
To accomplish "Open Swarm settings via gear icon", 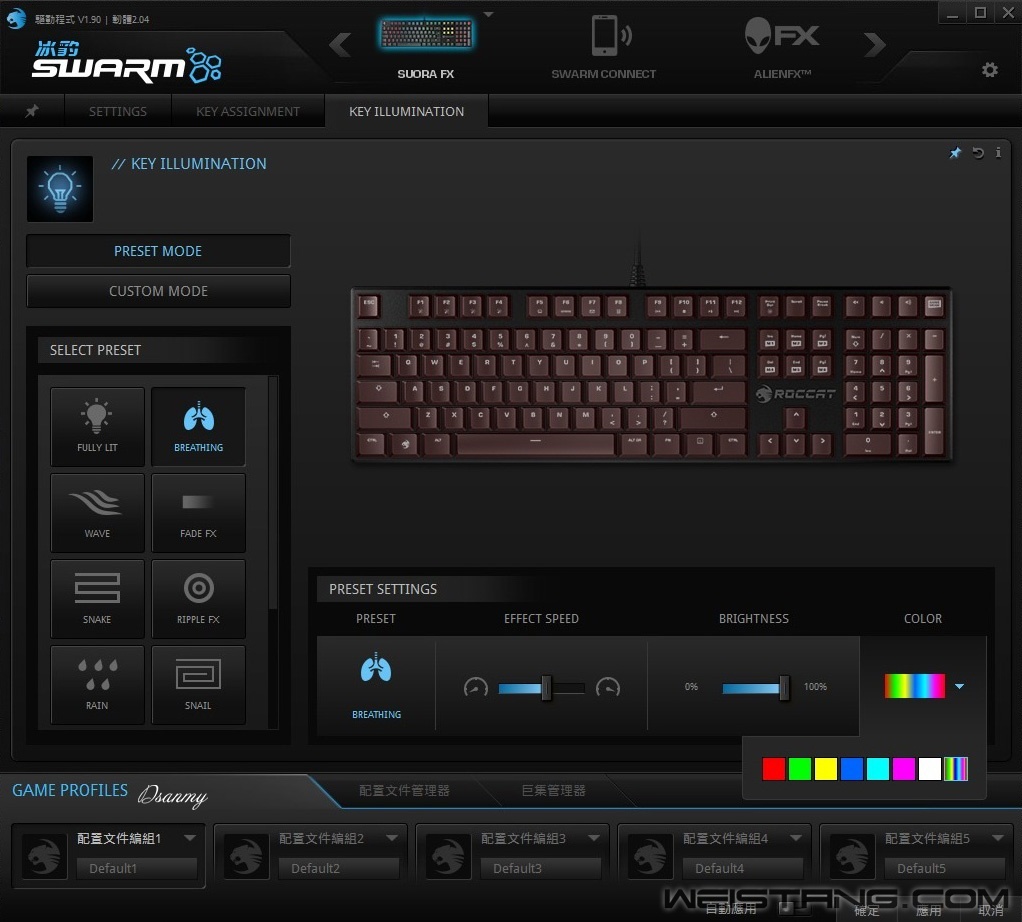I will [989, 70].
